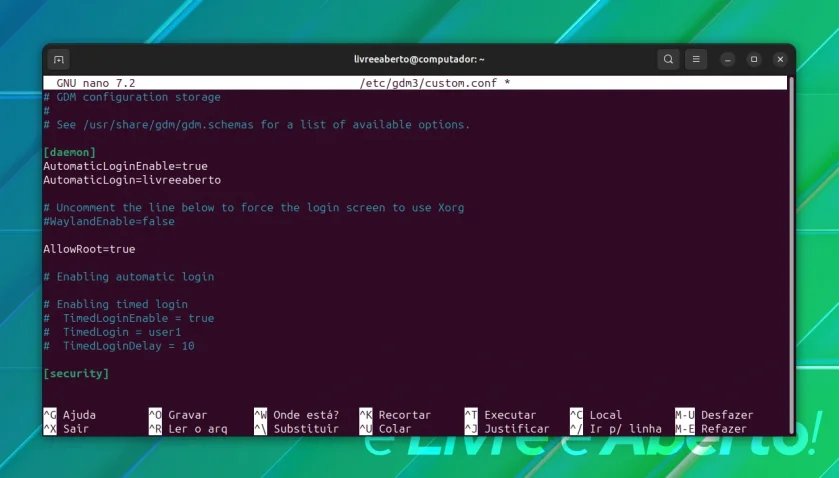
Task: Click the ^\ Substituir shortcut hint
Action: (x=297, y=429)
